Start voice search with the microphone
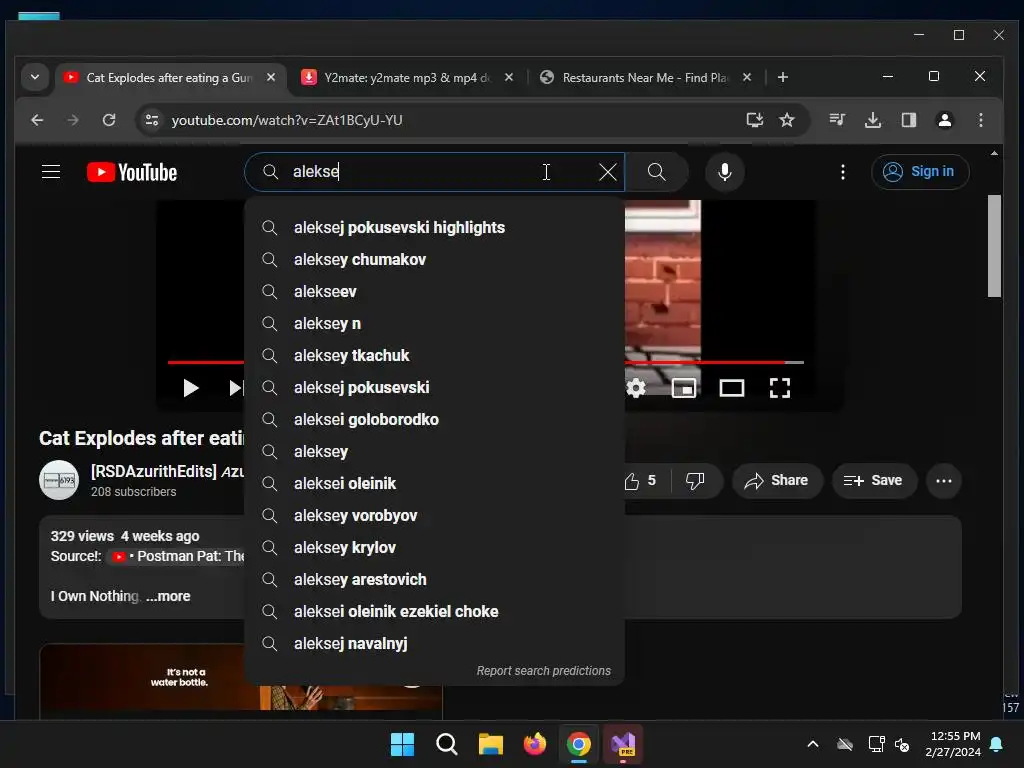 724,172
